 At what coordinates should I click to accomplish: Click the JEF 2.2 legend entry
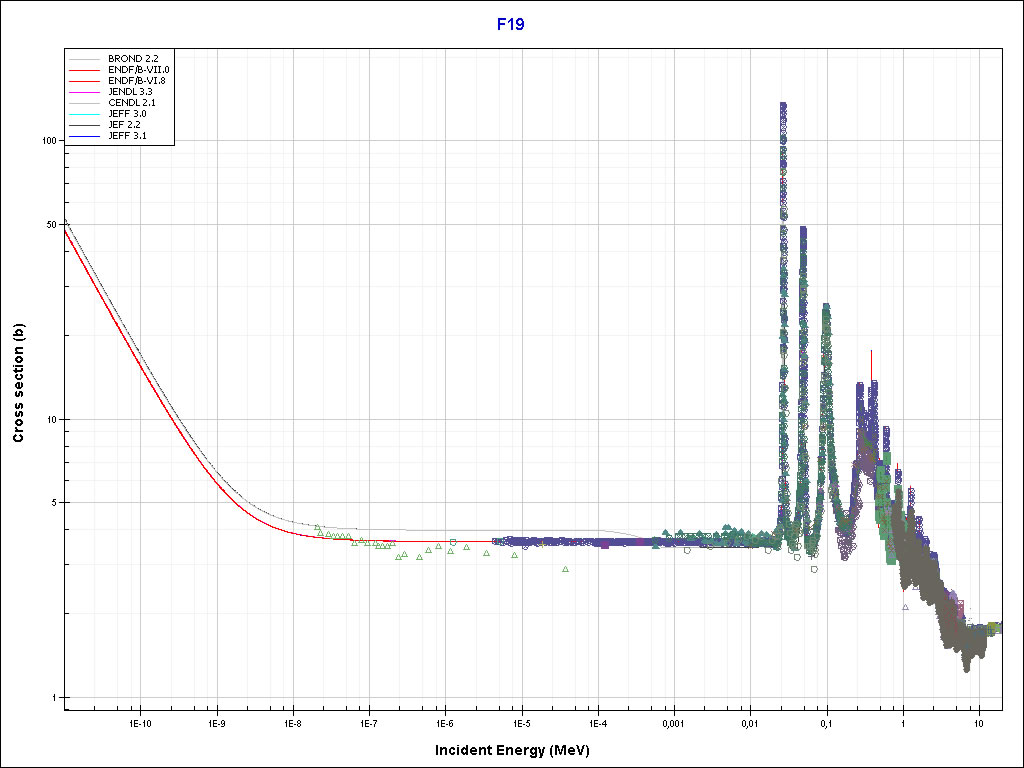125,124
